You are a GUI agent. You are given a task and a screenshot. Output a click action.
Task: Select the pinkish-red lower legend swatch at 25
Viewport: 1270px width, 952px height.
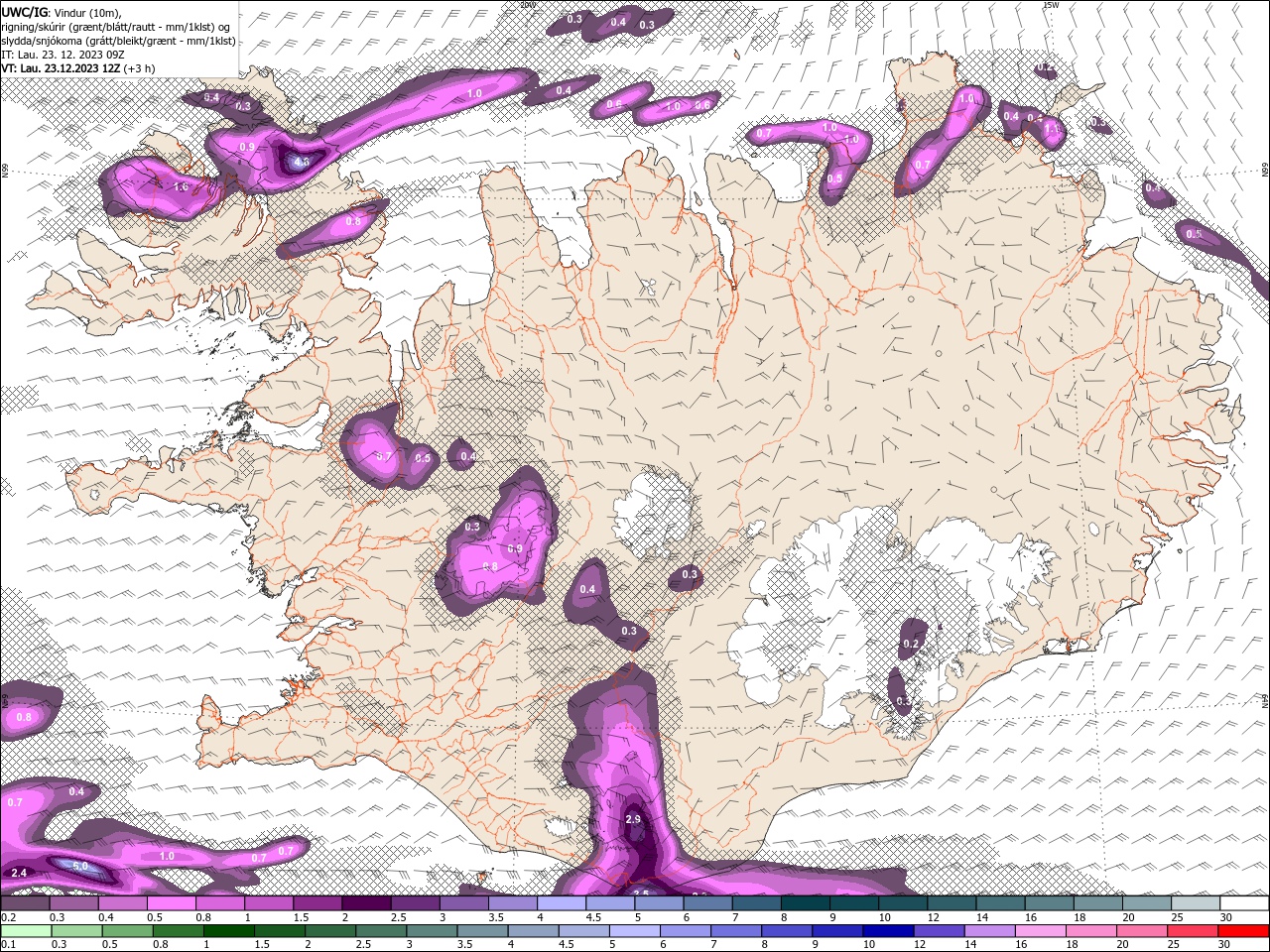pyautogui.click(x=1192, y=930)
